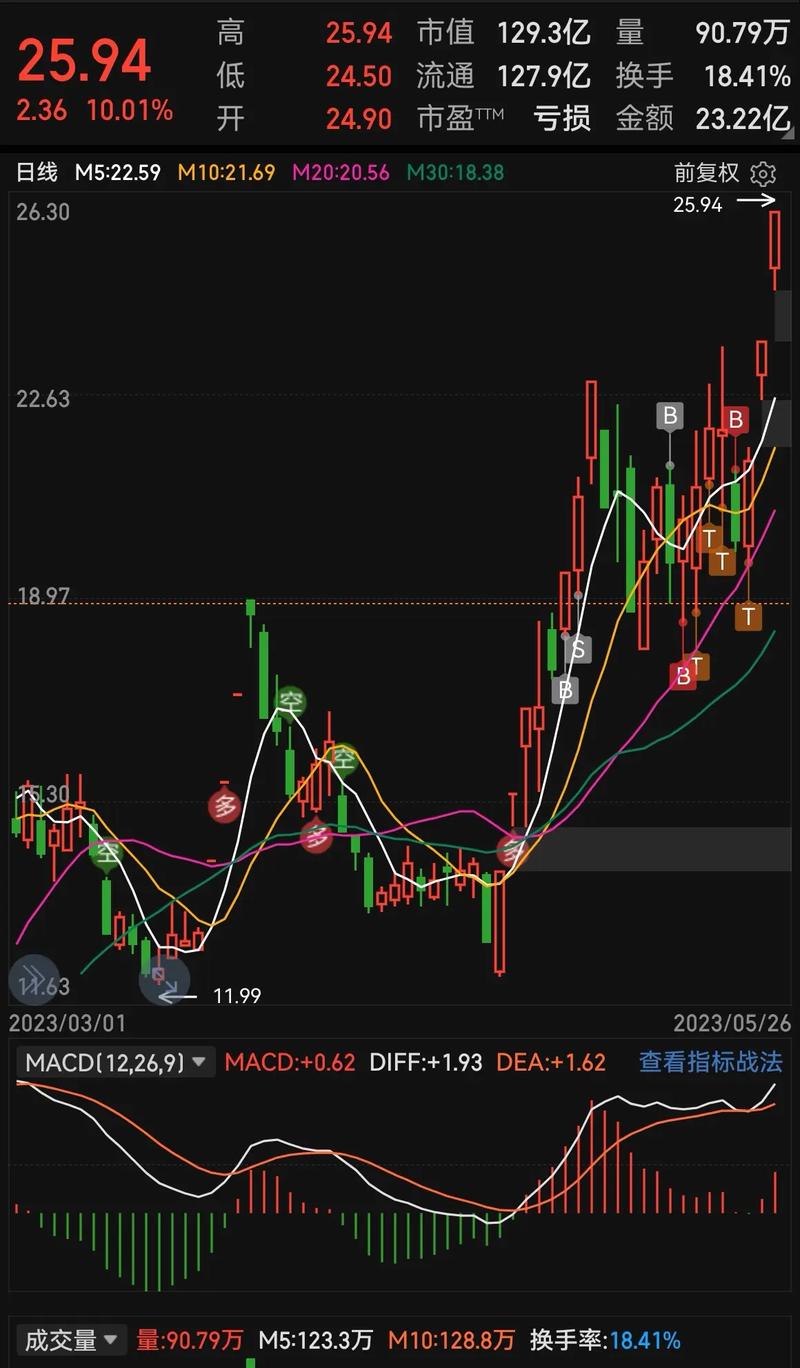Image resolution: width=800 pixels, height=1368 pixels.
Task: Select the M20 moving average legend item
Action: coord(340,173)
